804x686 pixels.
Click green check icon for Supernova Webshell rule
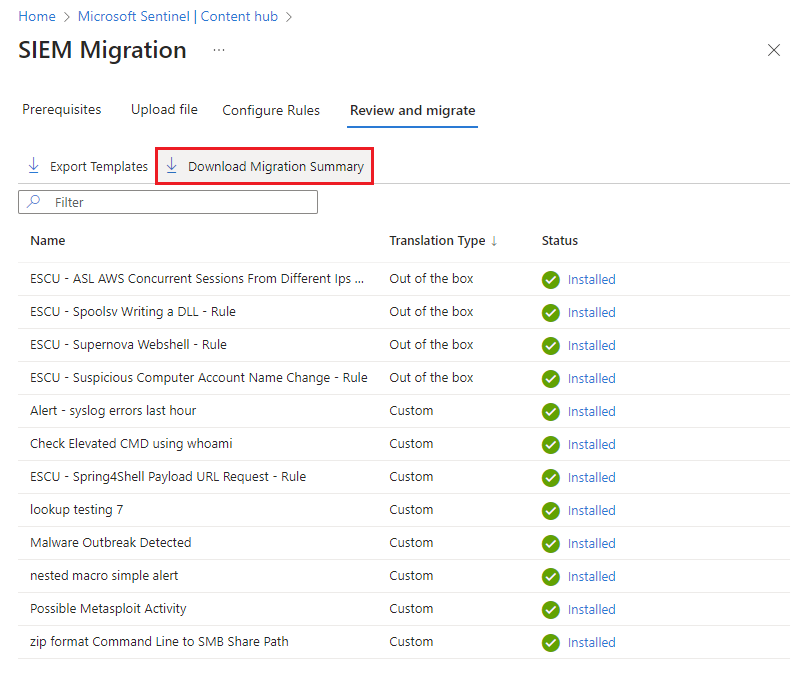pyautogui.click(x=550, y=345)
